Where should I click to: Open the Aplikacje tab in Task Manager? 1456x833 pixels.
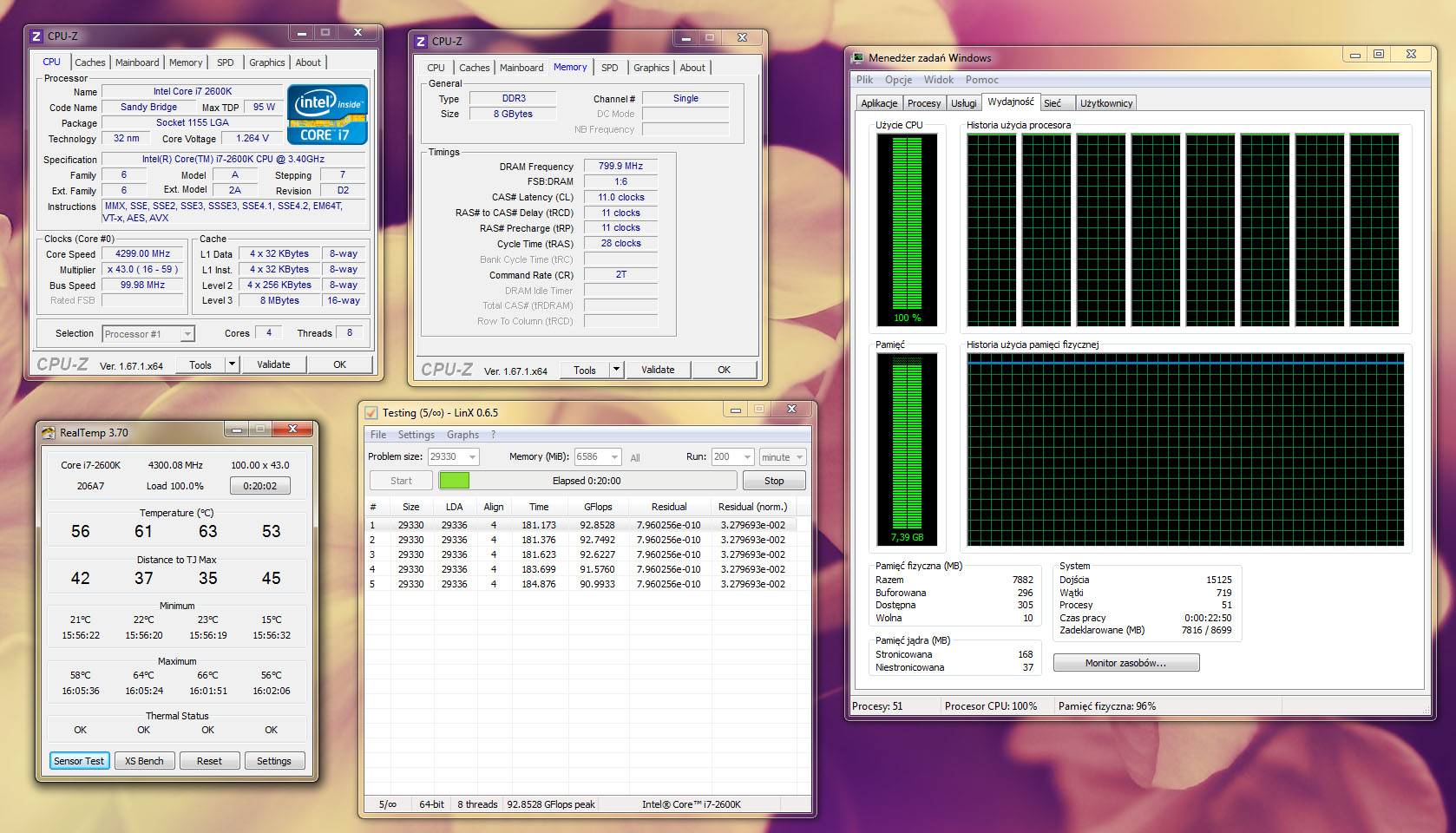879,103
